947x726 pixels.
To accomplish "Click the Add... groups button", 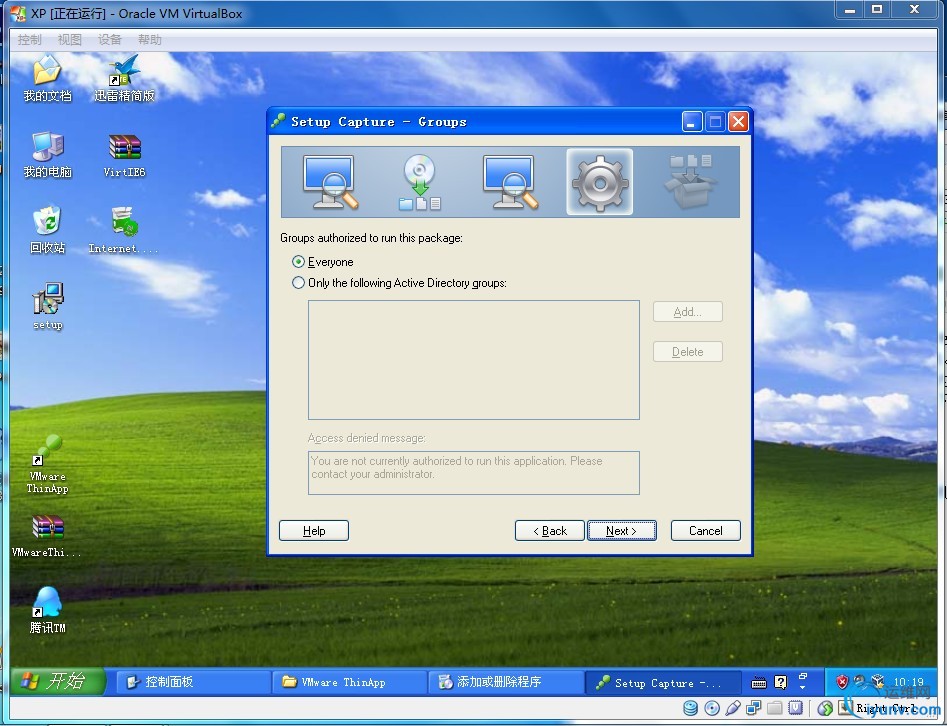I will pos(687,312).
